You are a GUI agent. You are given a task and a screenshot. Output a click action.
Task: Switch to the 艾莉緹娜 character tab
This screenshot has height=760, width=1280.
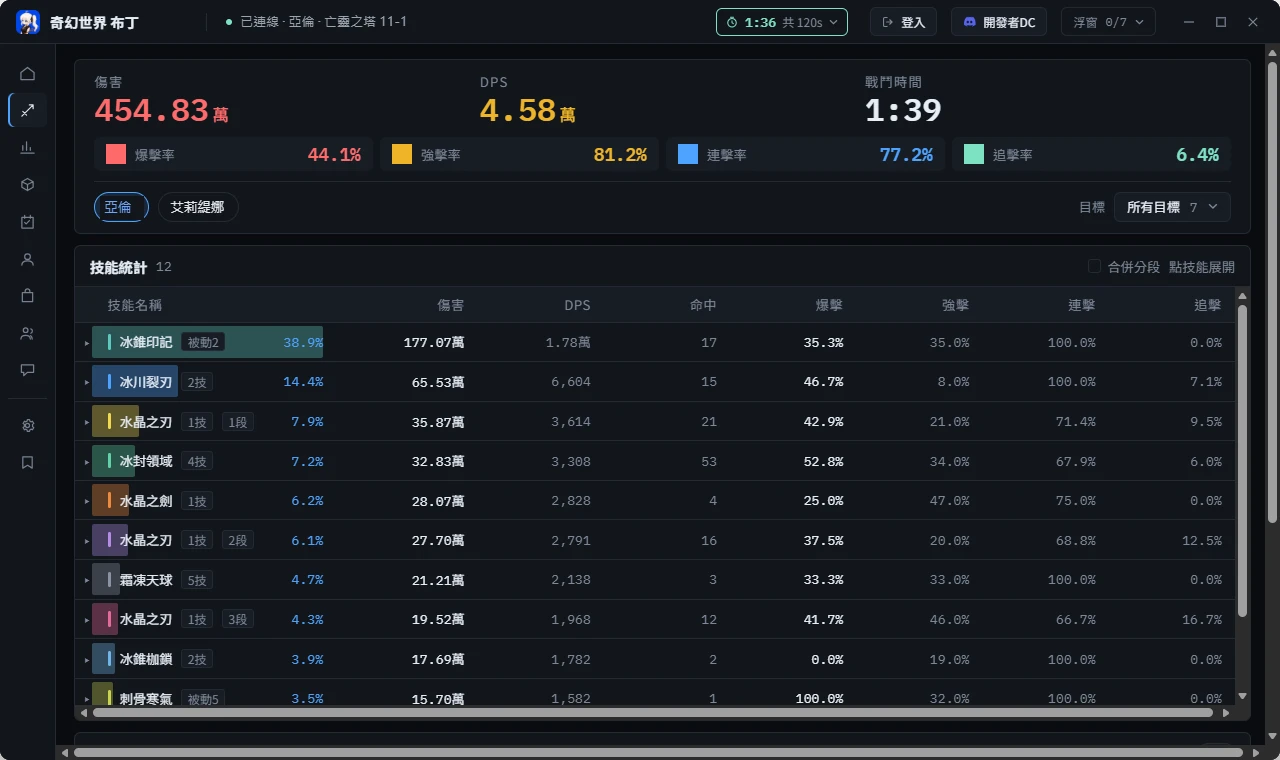pos(198,207)
